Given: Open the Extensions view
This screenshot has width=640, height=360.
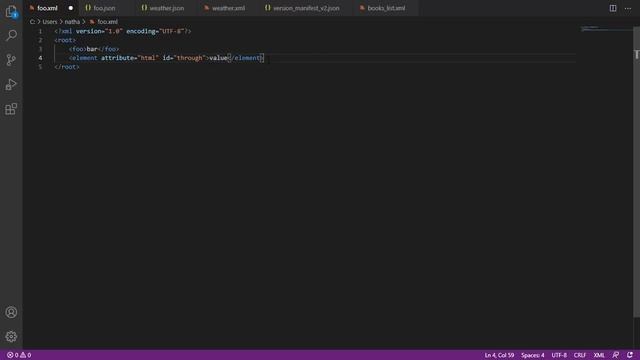Looking at the screenshot, I should (x=11, y=109).
